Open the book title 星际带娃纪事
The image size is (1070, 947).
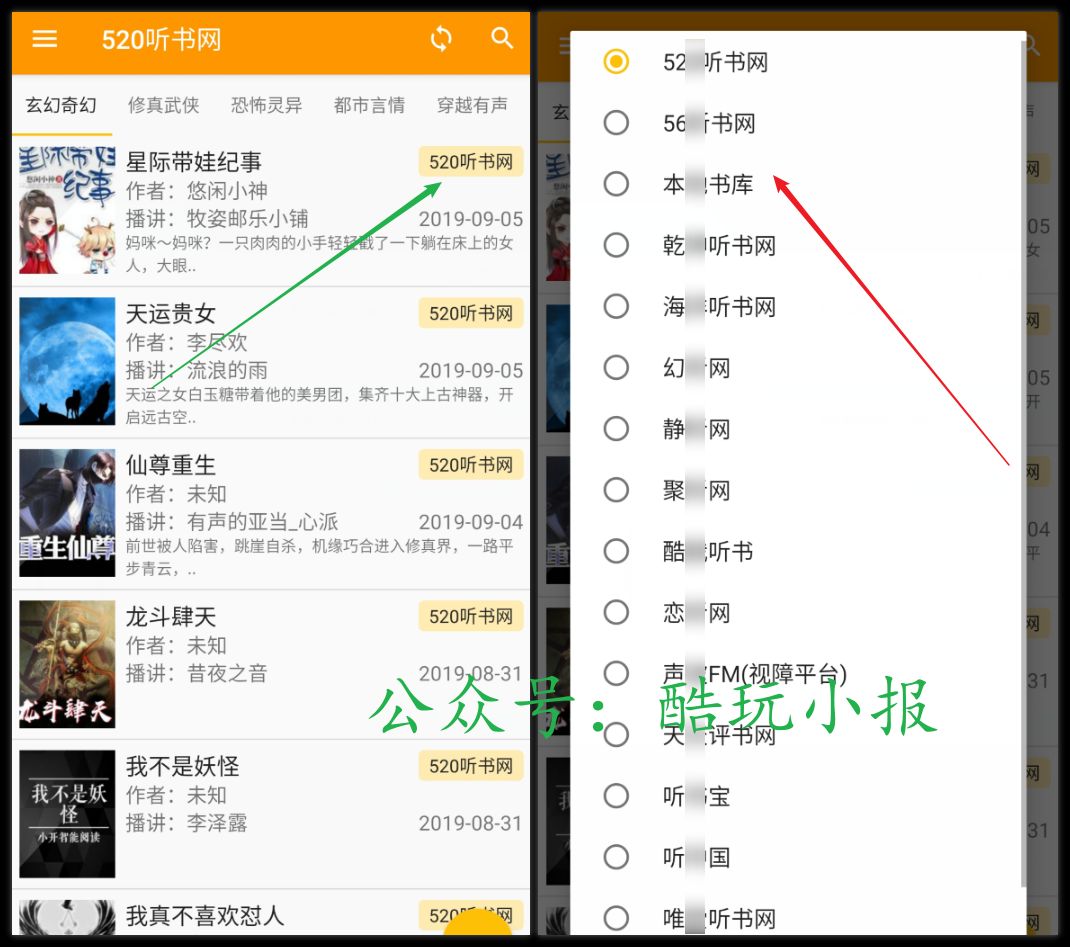194,162
